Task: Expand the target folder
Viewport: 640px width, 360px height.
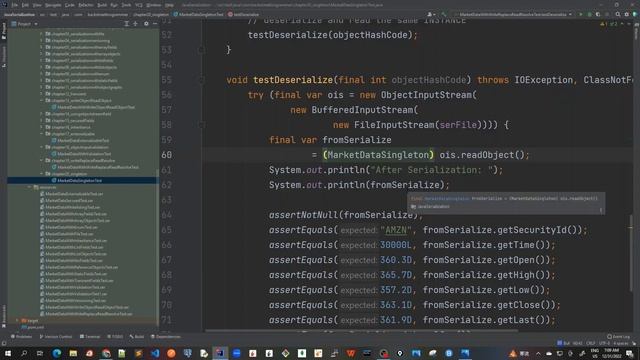Action: point(17,321)
